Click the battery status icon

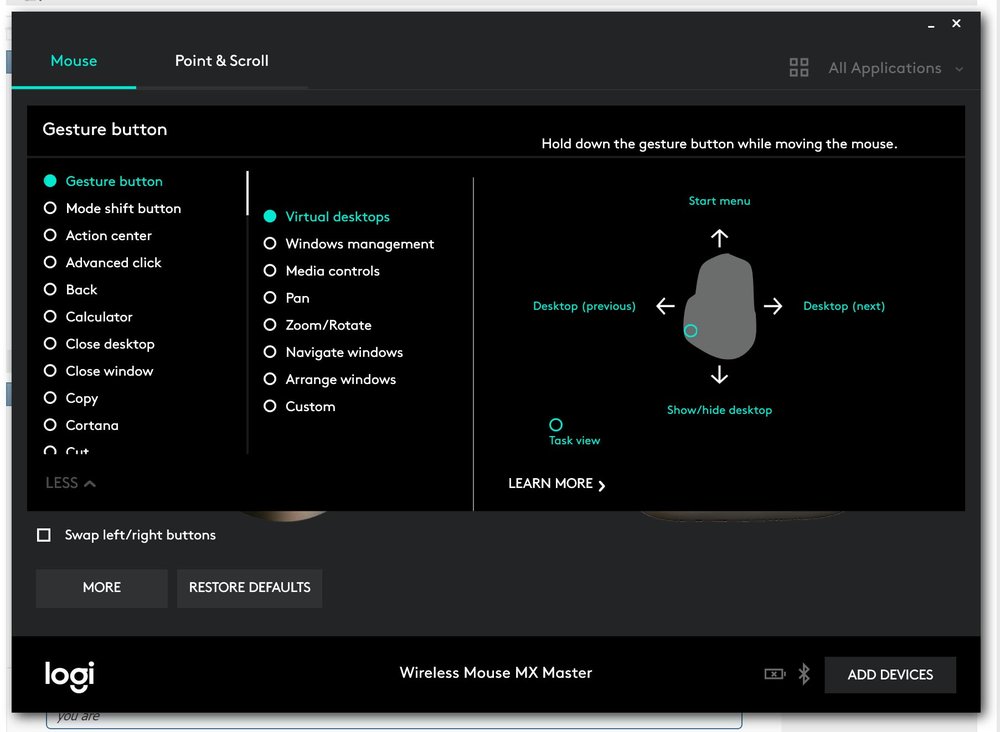pyautogui.click(x=774, y=674)
